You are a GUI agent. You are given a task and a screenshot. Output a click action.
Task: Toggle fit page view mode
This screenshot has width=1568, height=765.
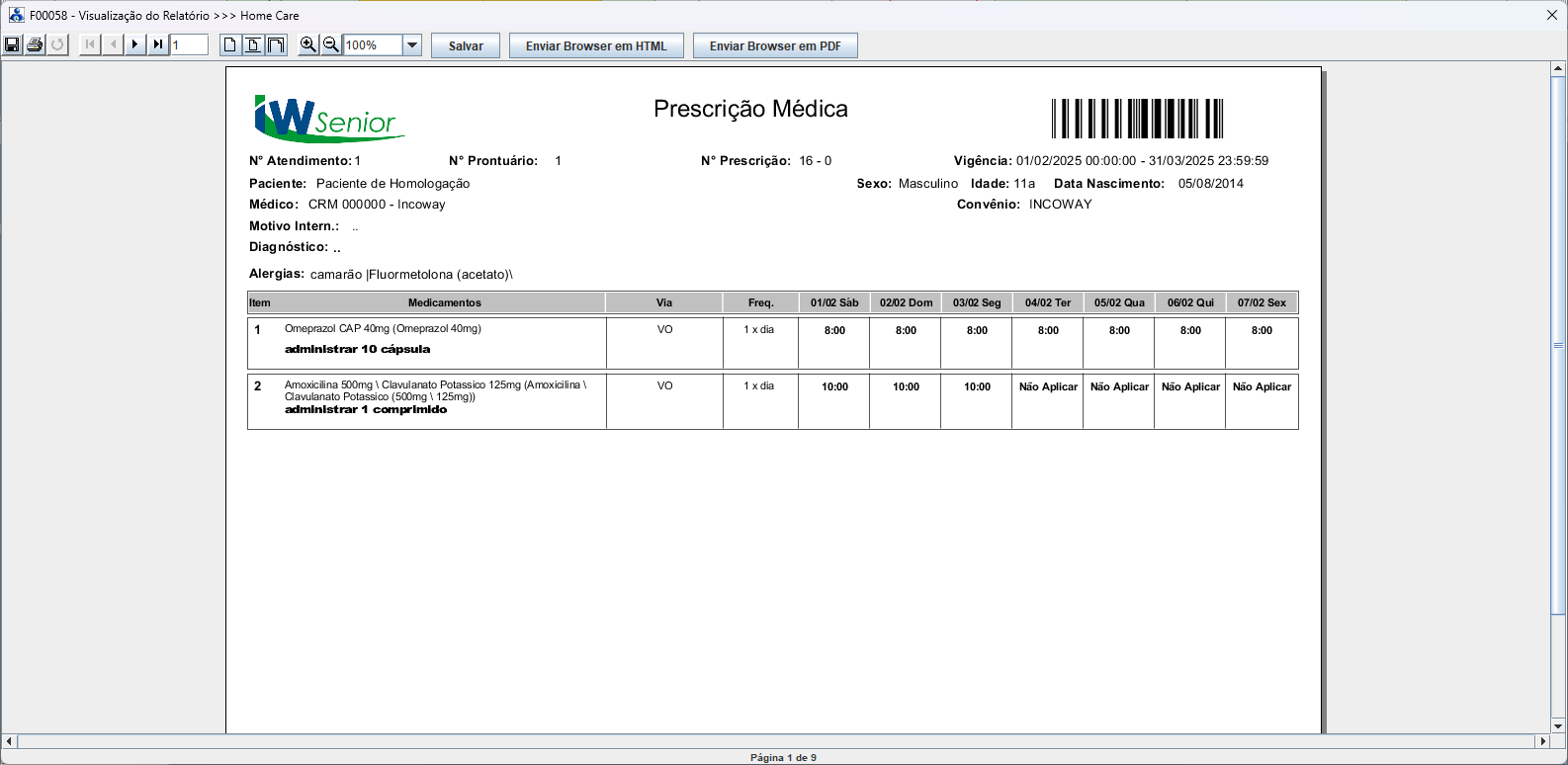tap(253, 44)
